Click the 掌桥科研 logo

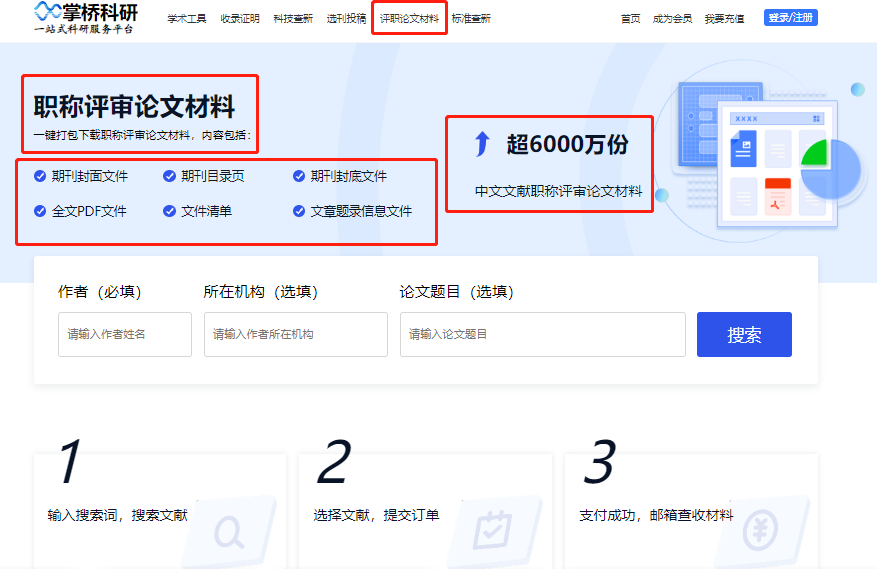pos(86,17)
